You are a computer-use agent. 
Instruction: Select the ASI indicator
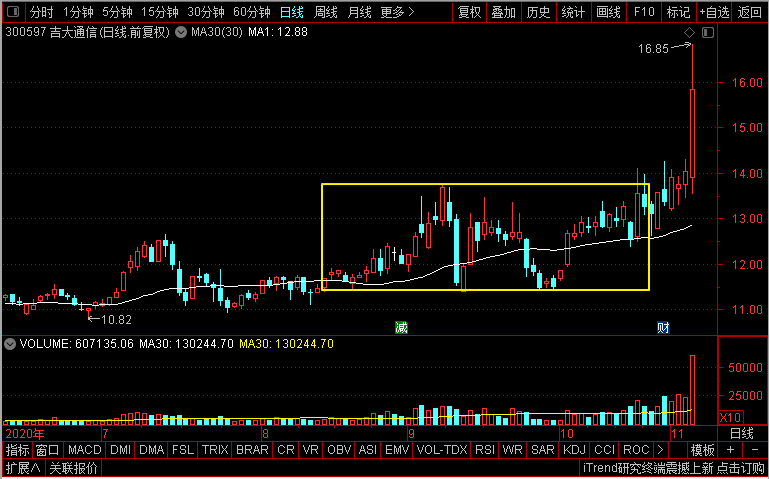368,450
